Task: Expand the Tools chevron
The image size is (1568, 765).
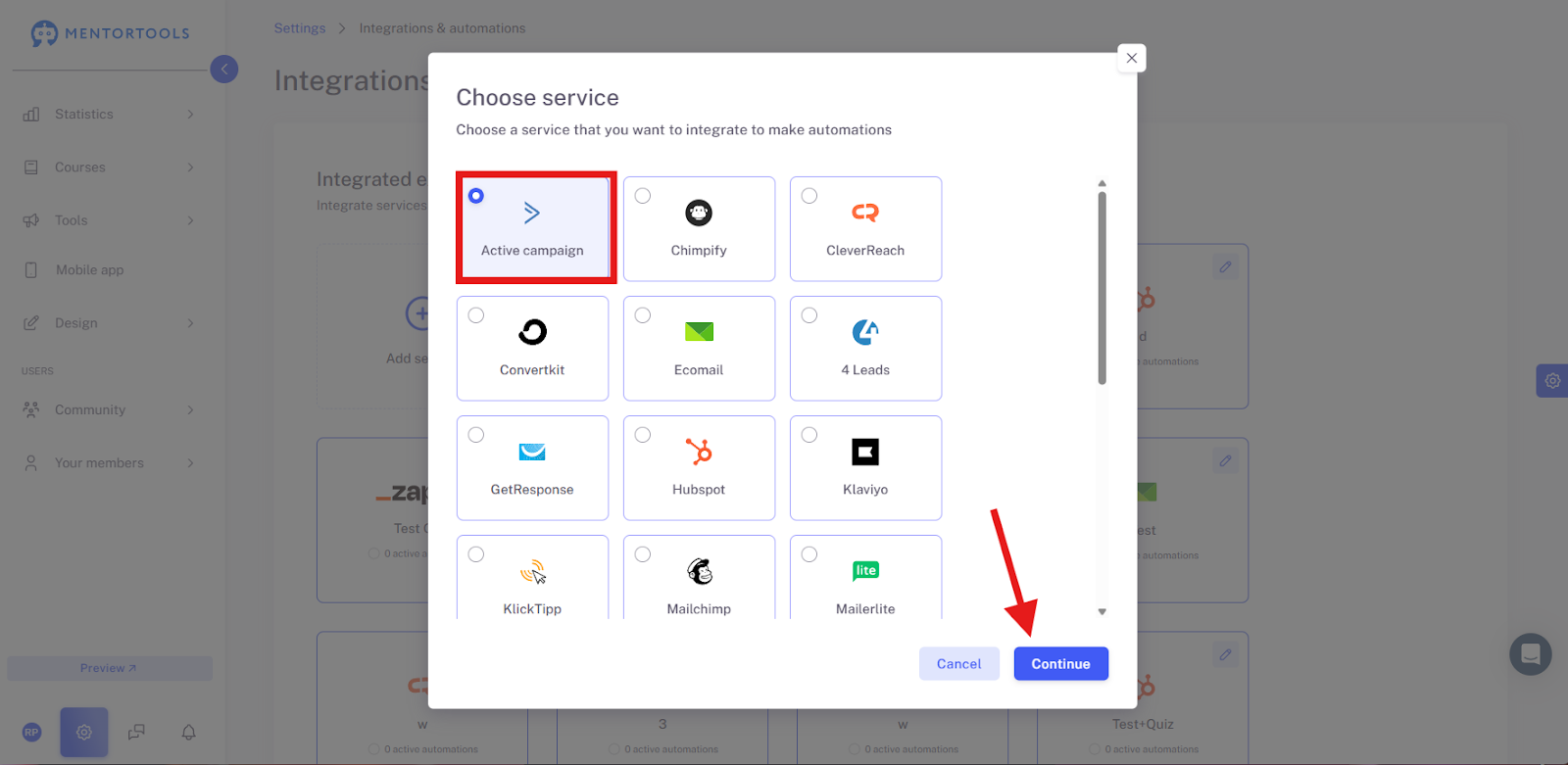Action: [190, 220]
